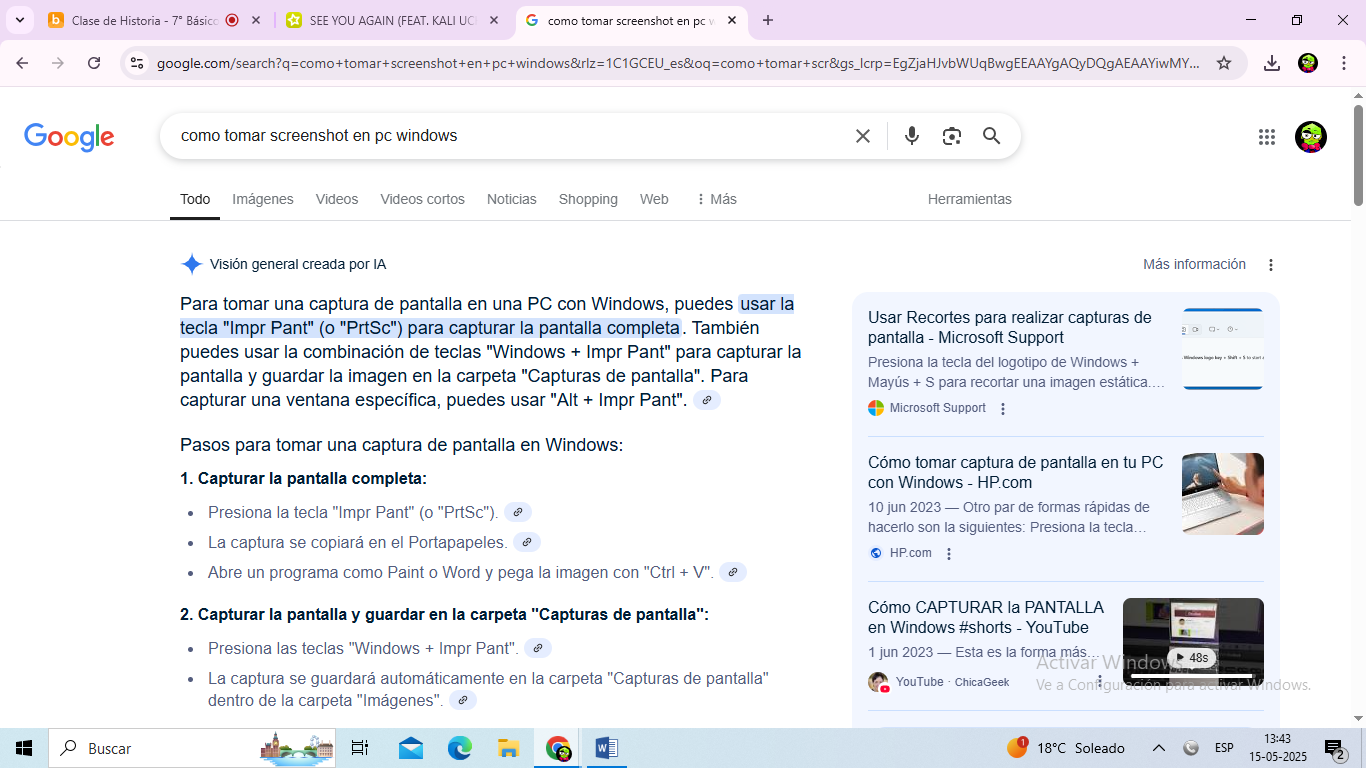Viewport: 1366px width, 768px height.
Task: Open source link after 'carpeta "Imágenes"'
Action: coord(463,700)
